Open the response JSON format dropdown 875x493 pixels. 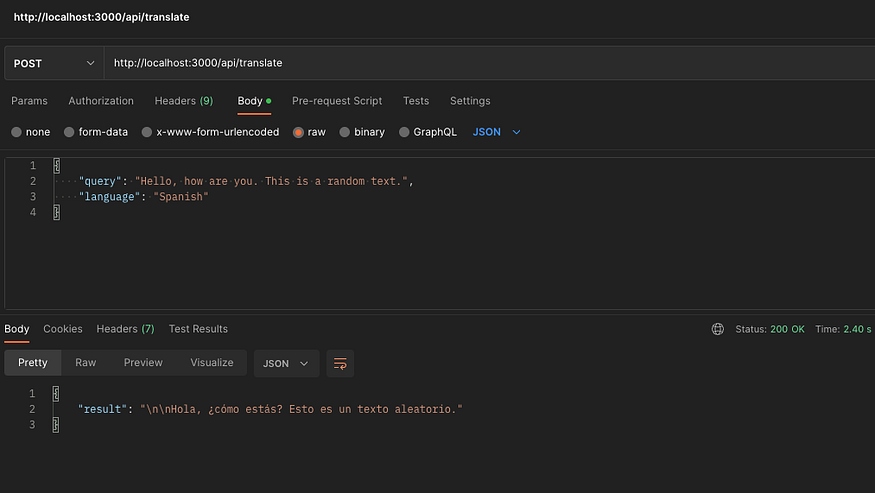click(x=287, y=363)
